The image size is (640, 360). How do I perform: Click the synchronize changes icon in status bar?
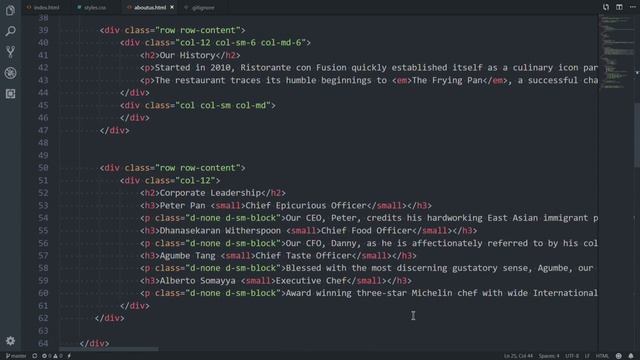pos(35,356)
